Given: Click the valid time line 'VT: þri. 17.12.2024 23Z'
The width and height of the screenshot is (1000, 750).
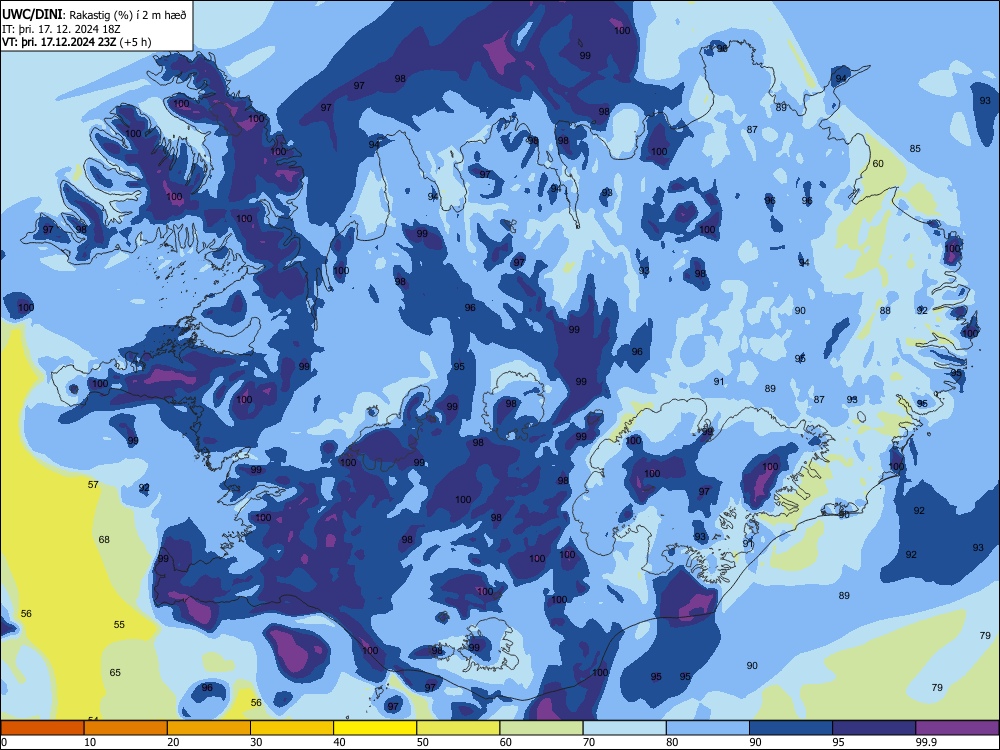Looking at the screenshot, I should (x=59, y=42).
